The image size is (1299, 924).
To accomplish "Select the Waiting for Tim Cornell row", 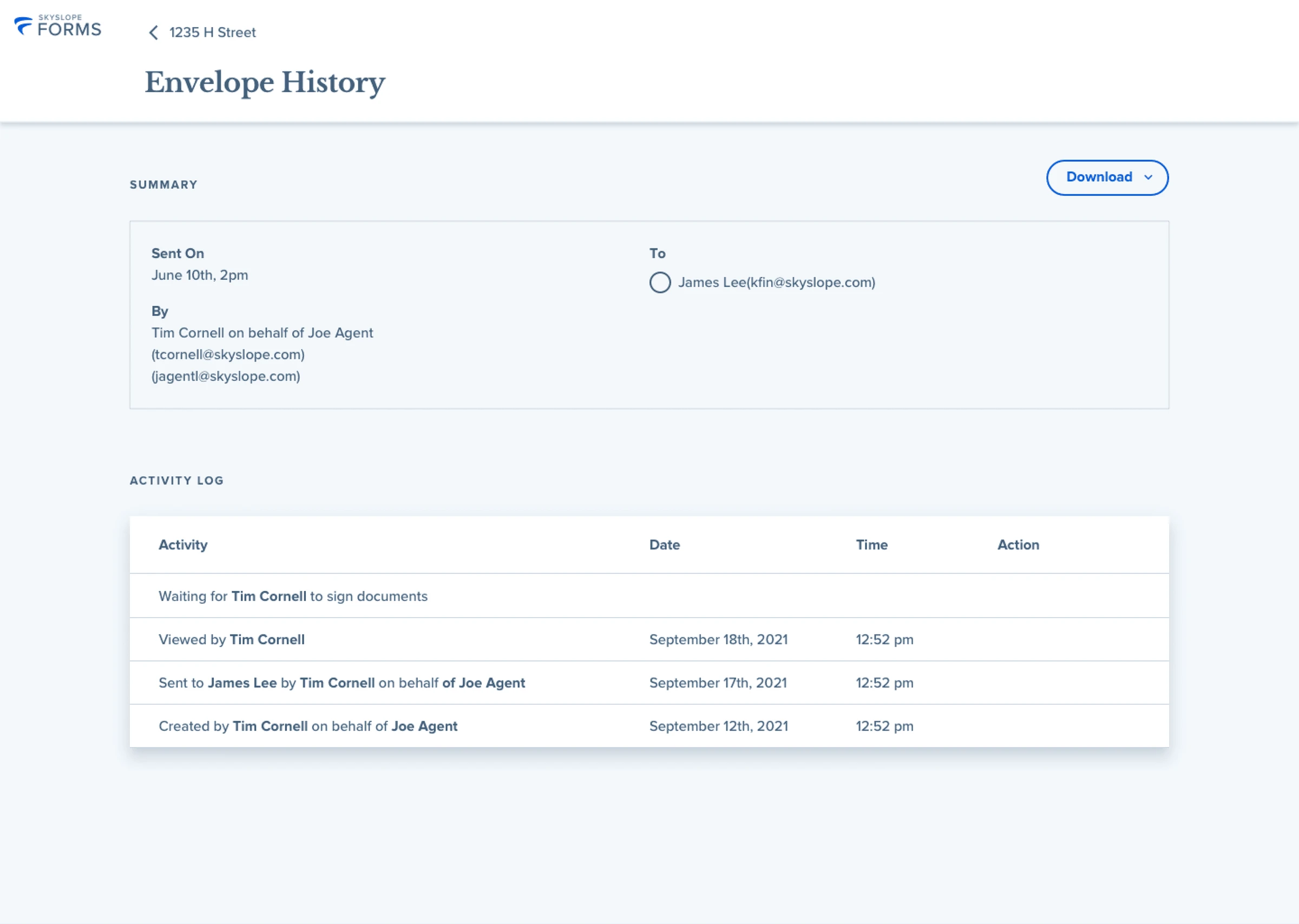I will click(649, 596).
